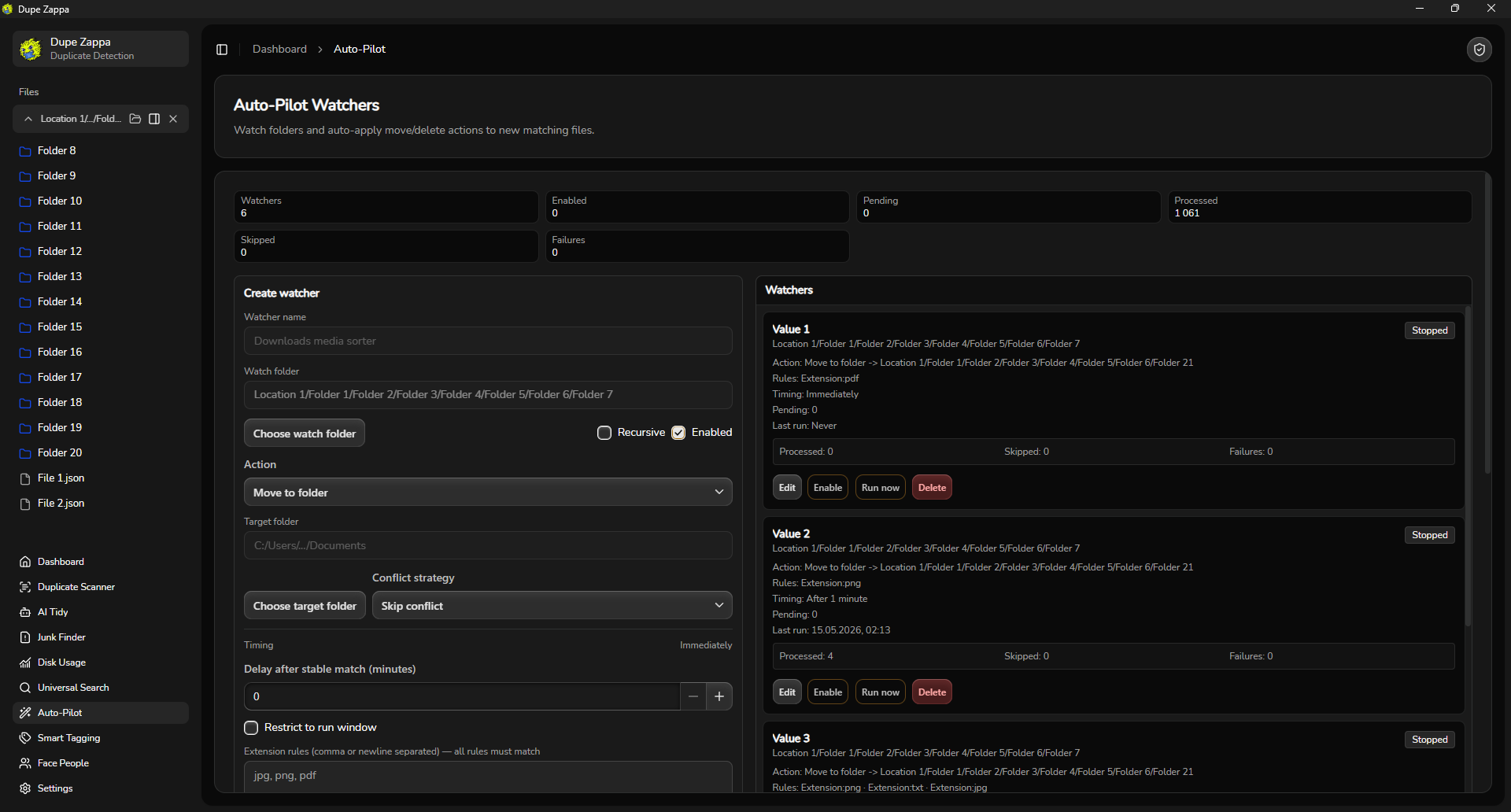Screen dimensions: 1511x812
Task: Click Choose watch folder button
Action: (x=305, y=434)
